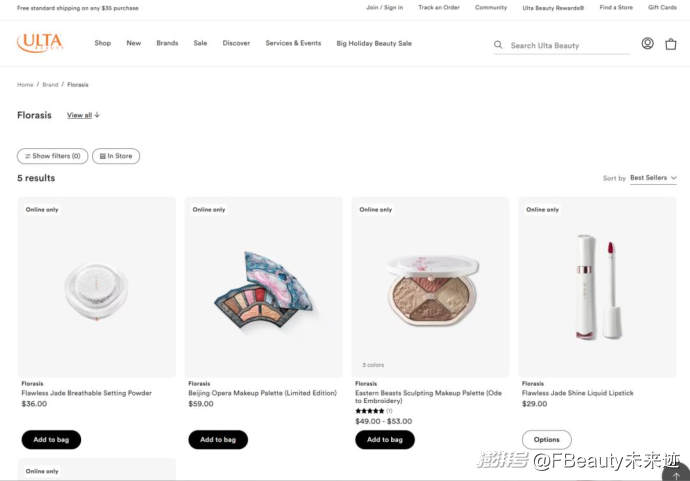Image resolution: width=690 pixels, height=481 pixels.
Task: Open the user account icon
Action: pyautogui.click(x=647, y=44)
